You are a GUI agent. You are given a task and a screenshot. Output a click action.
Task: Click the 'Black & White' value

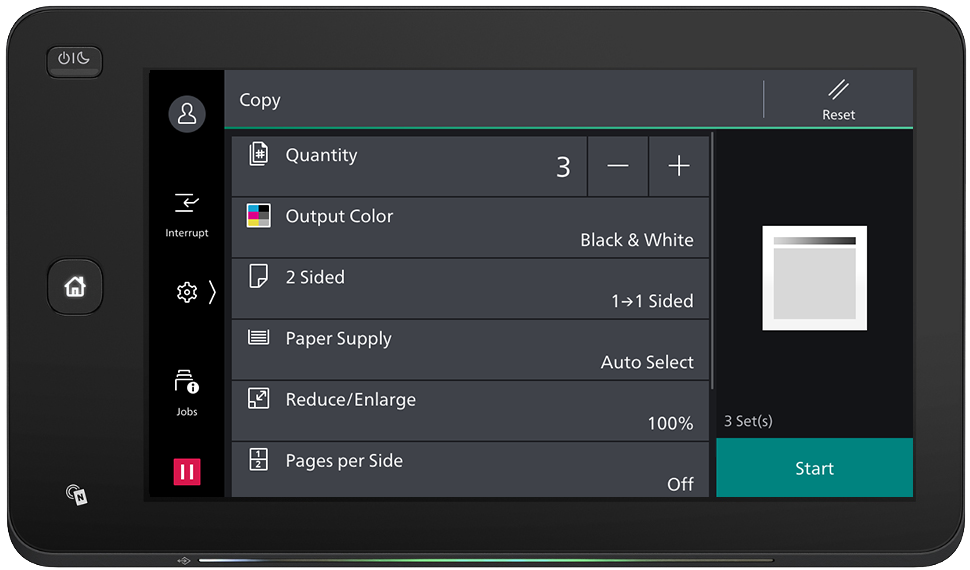coord(637,240)
